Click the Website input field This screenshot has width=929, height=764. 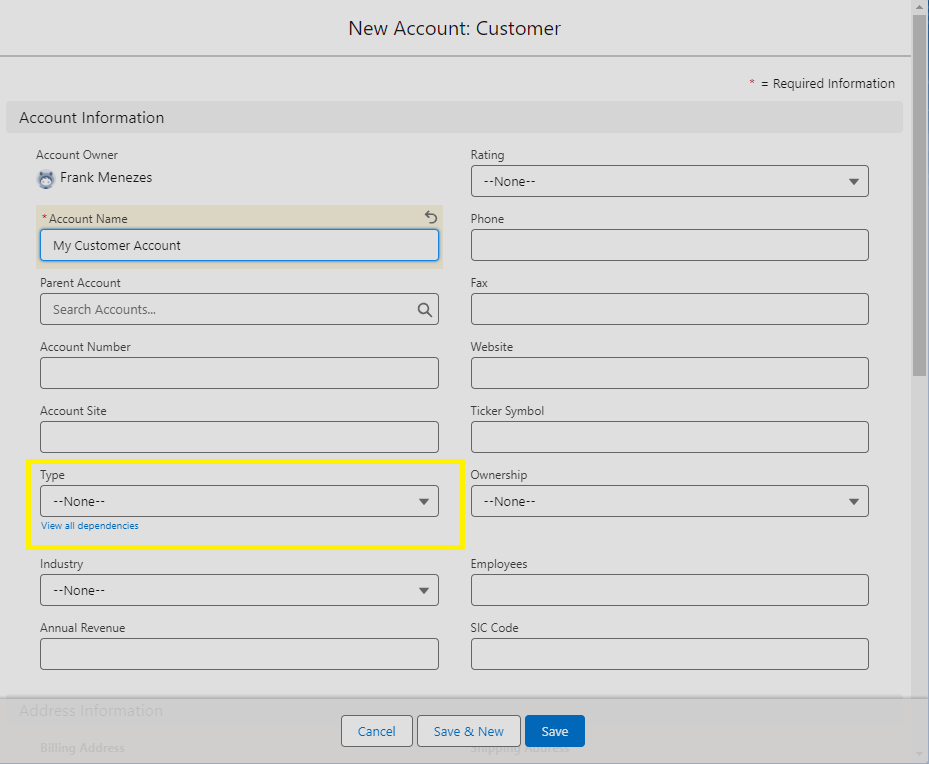click(x=669, y=373)
